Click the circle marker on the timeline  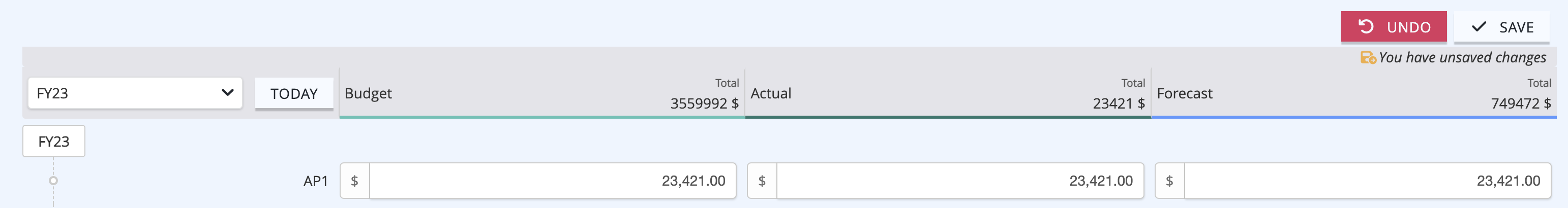(x=53, y=181)
